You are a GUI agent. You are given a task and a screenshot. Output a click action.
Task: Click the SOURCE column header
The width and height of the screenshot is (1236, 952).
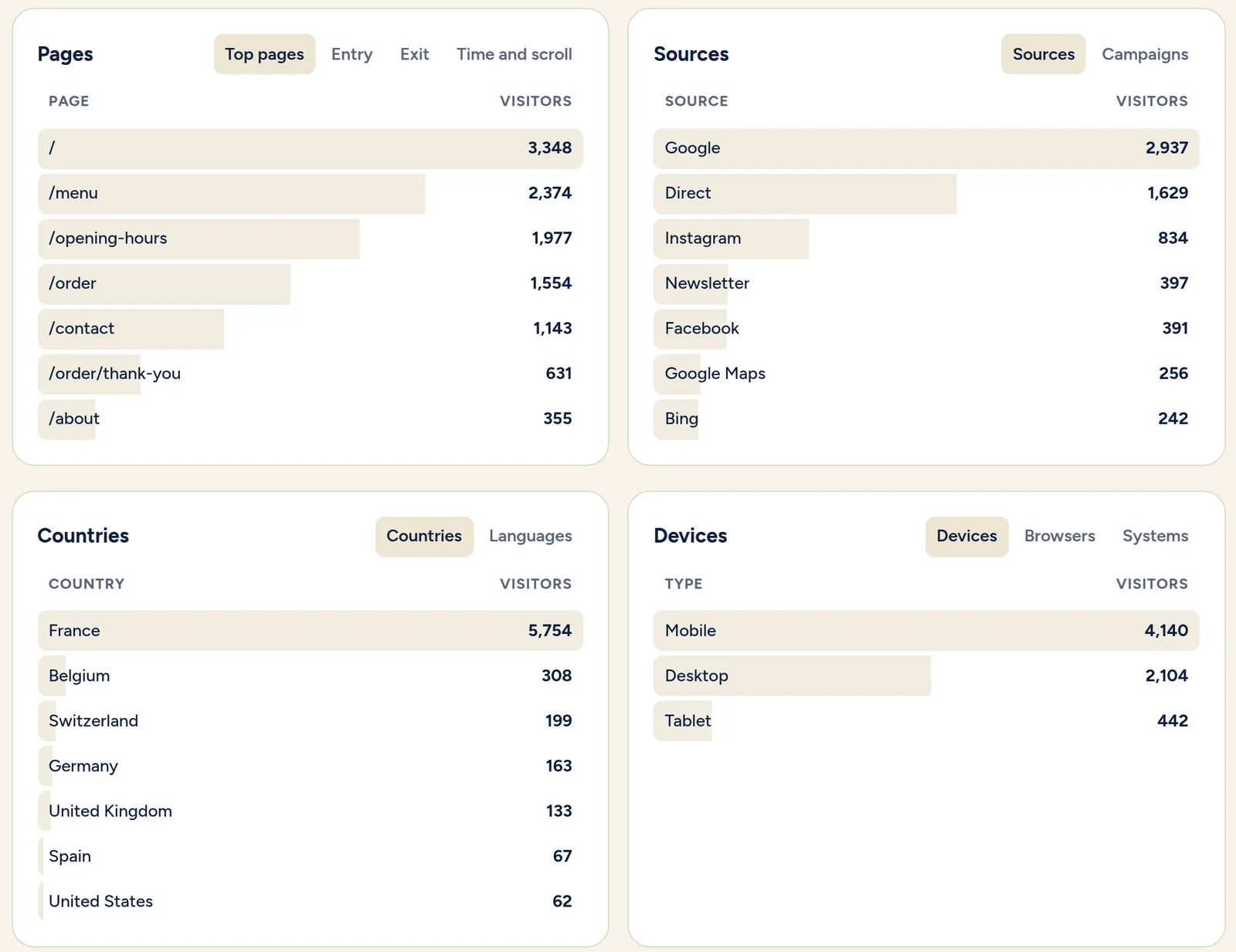(696, 101)
